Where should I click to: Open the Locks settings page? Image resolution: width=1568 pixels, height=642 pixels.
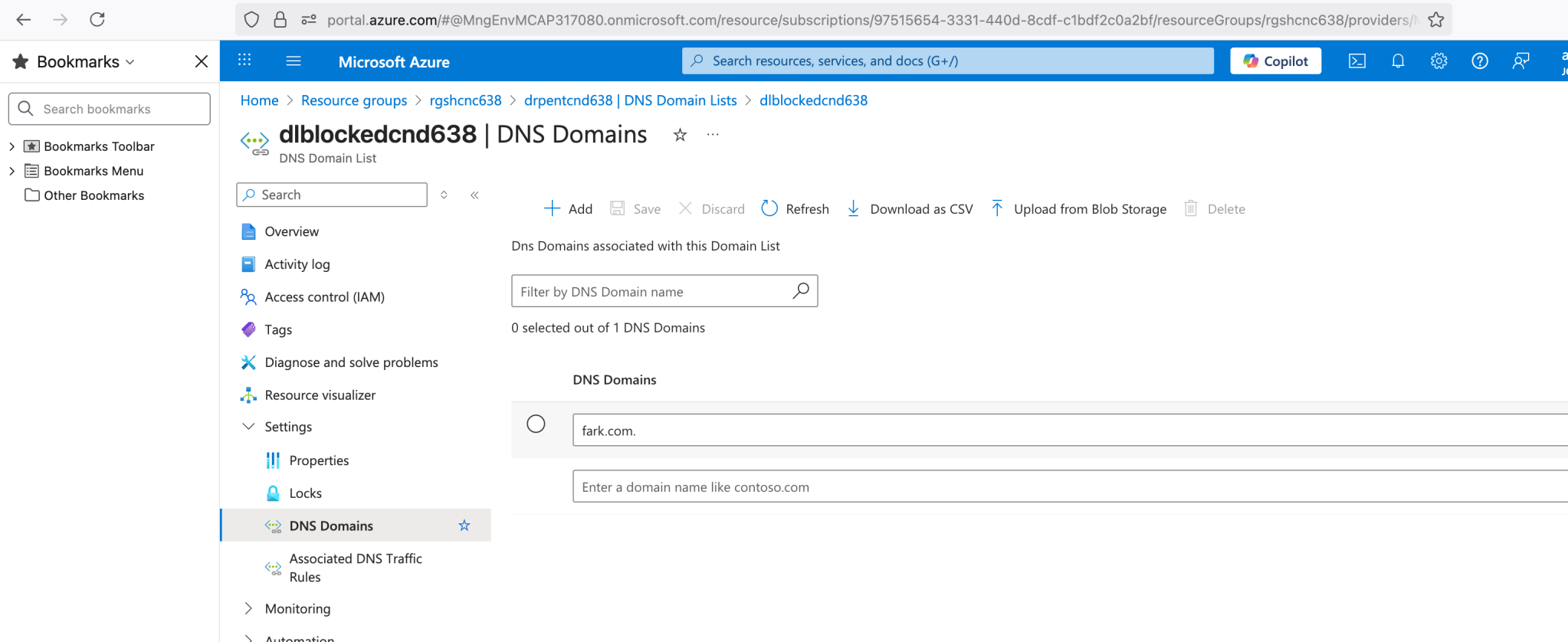click(305, 493)
